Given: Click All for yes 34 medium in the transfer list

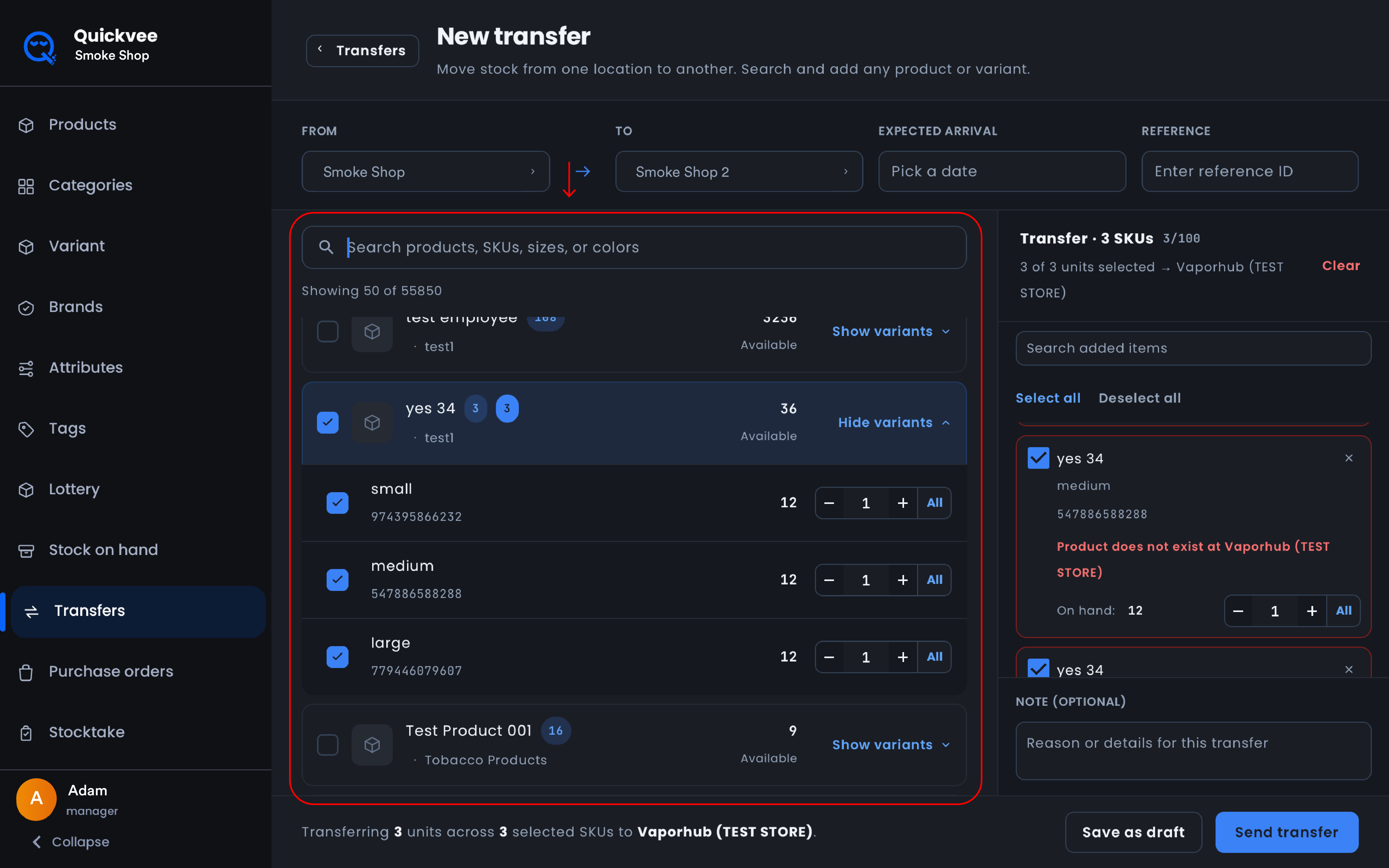Looking at the screenshot, I should tap(1344, 611).
